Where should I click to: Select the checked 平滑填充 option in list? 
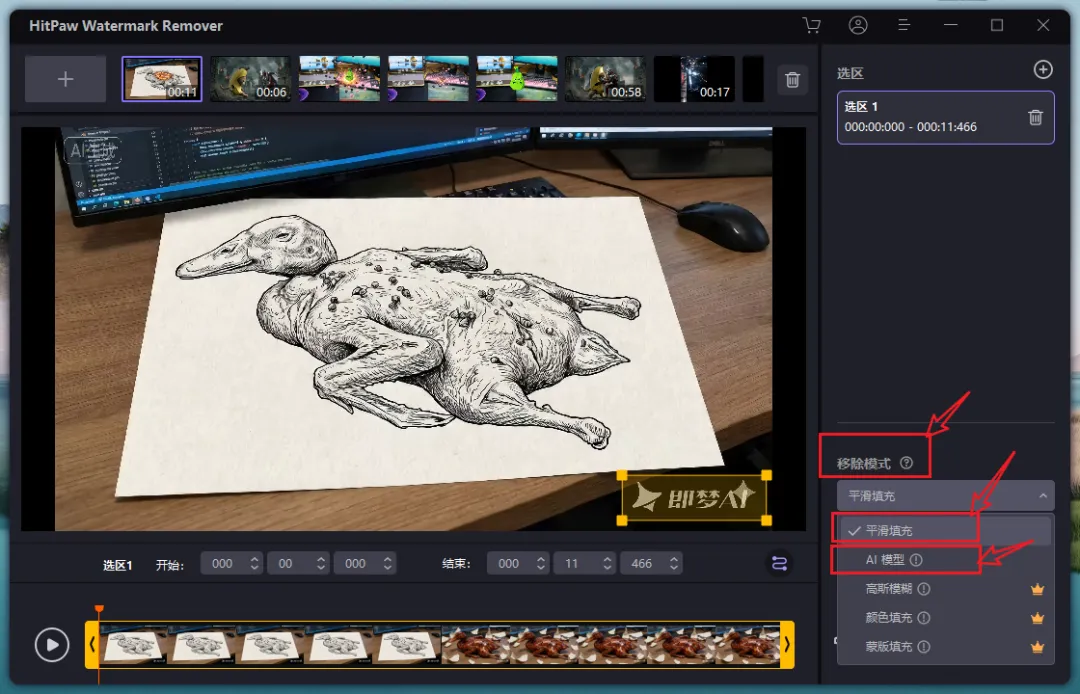click(x=946, y=530)
